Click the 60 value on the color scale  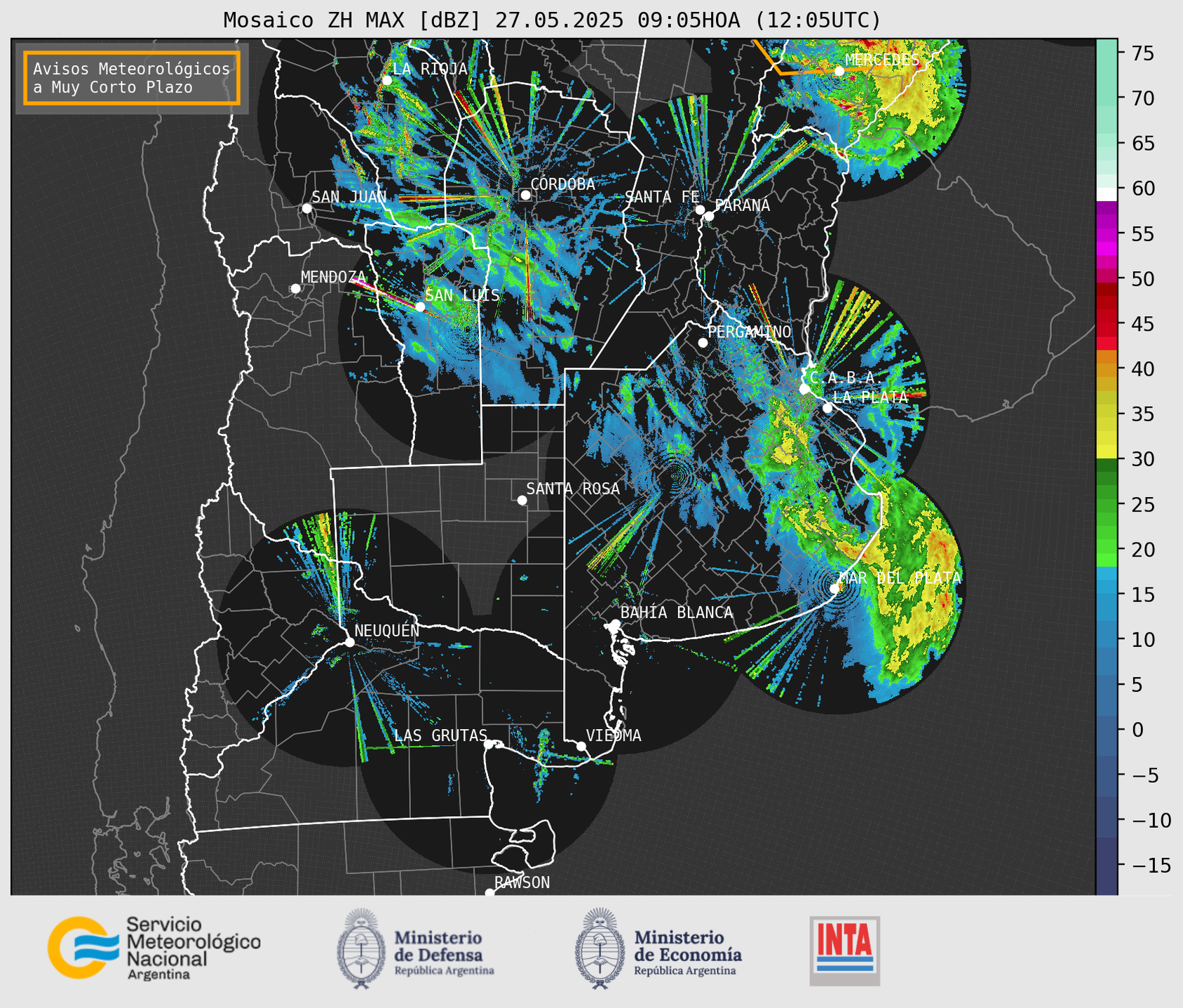point(1143,189)
